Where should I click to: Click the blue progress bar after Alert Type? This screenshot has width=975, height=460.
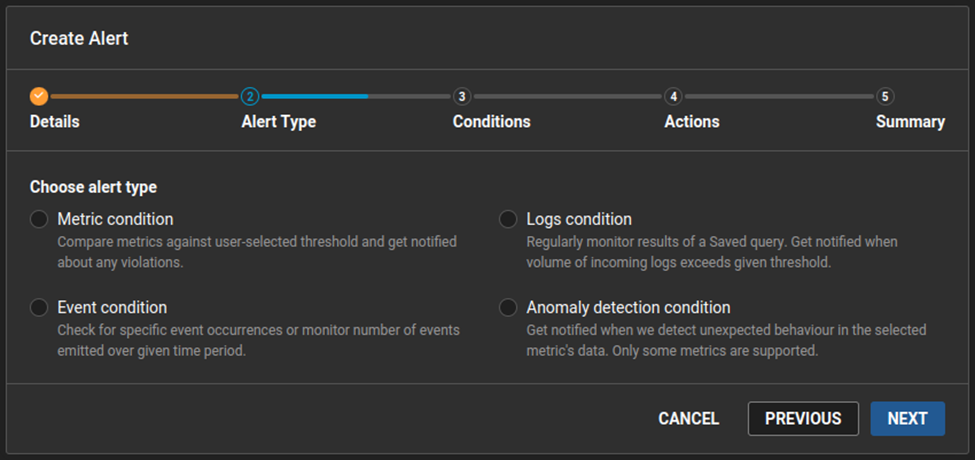(x=314, y=96)
